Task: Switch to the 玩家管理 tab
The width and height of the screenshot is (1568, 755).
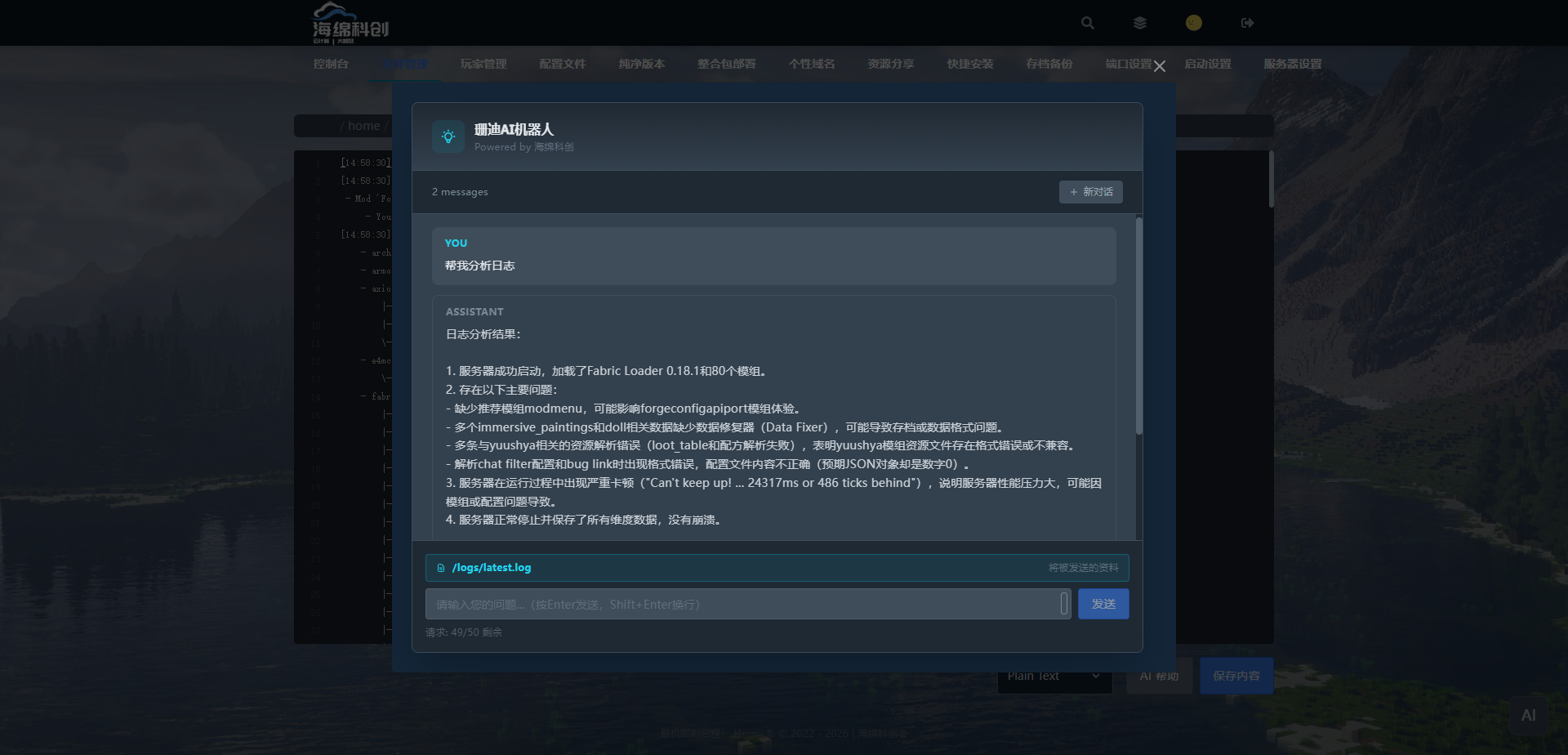Action: pyautogui.click(x=483, y=64)
